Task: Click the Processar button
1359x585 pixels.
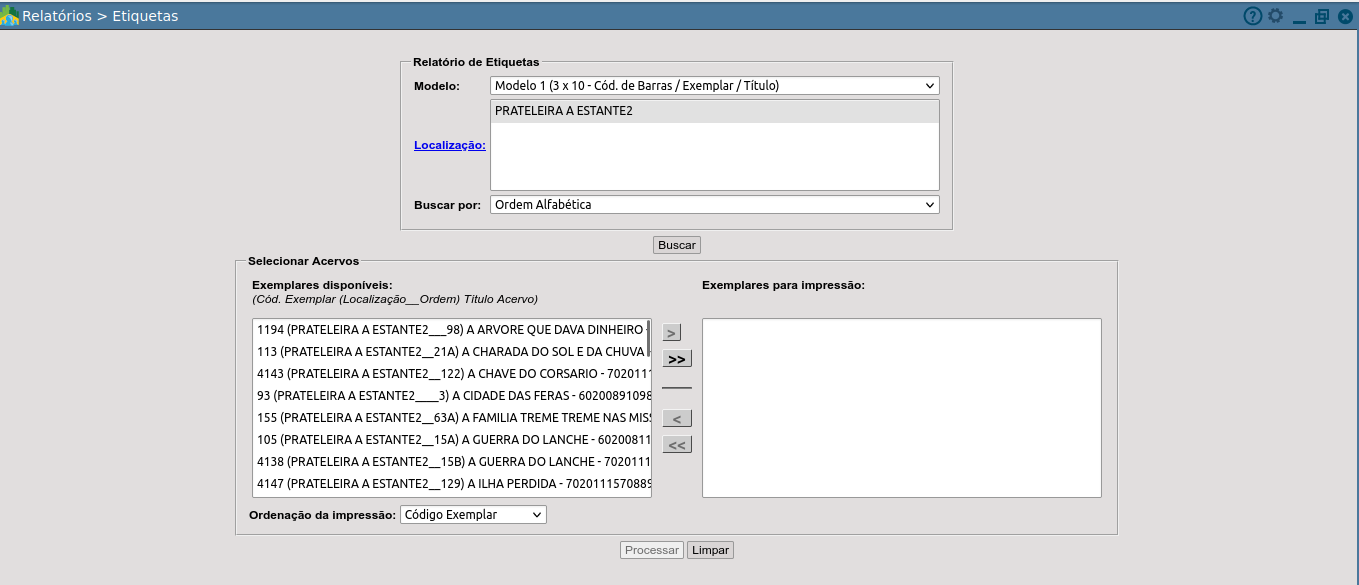Action: pos(651,549)
